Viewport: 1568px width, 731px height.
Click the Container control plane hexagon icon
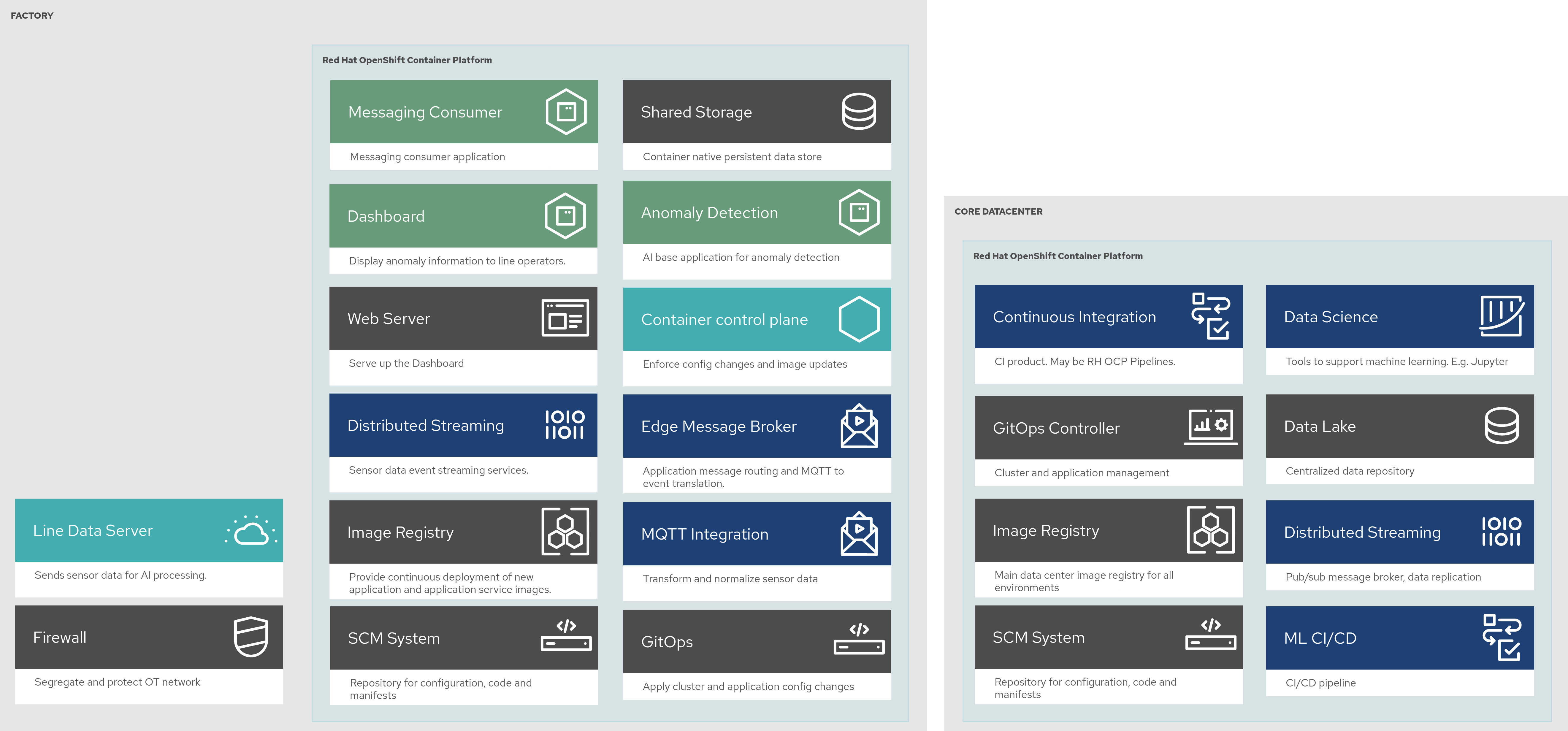coord(859,319)
